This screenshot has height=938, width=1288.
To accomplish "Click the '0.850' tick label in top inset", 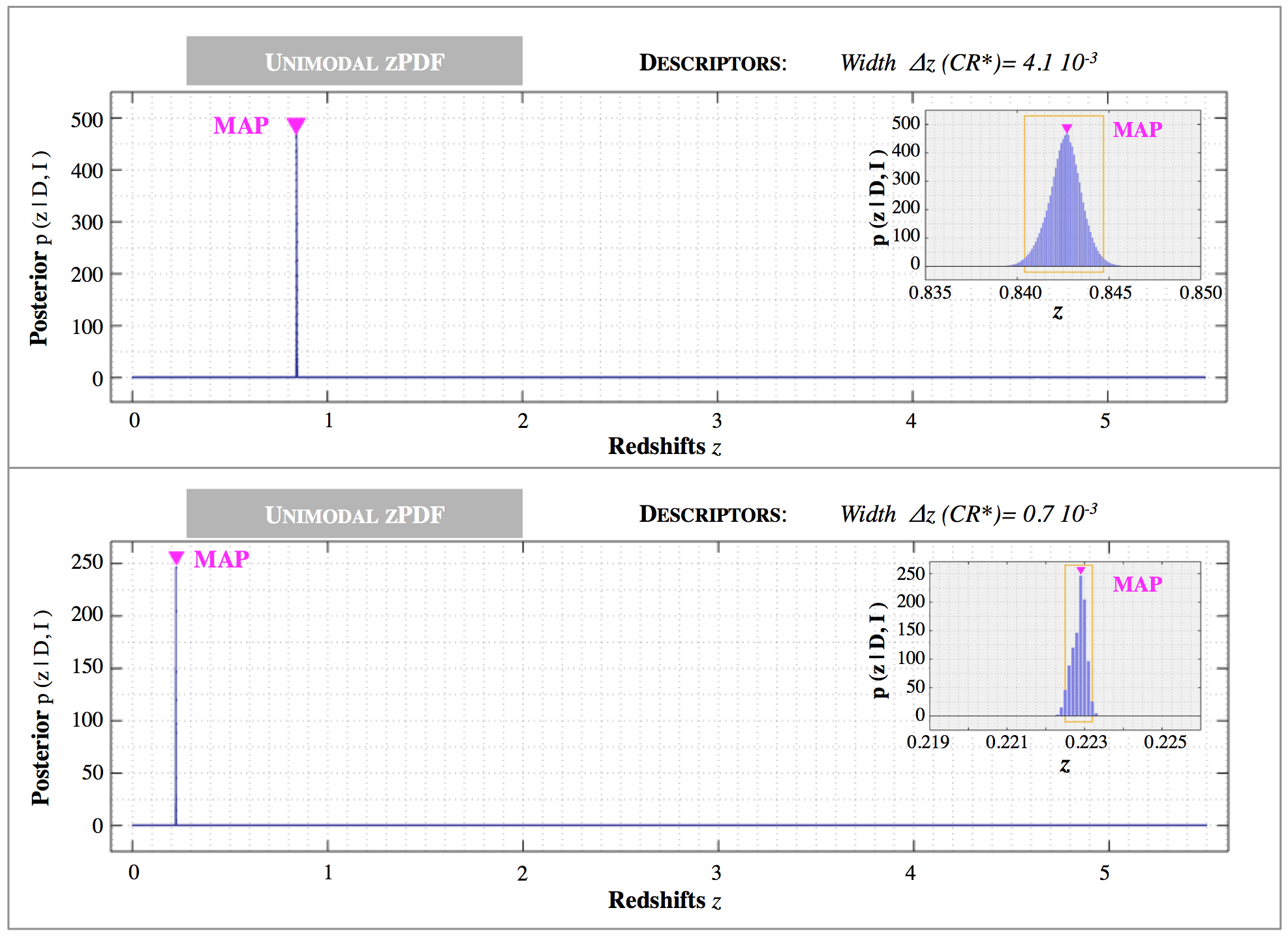I will coord(1201,293).
